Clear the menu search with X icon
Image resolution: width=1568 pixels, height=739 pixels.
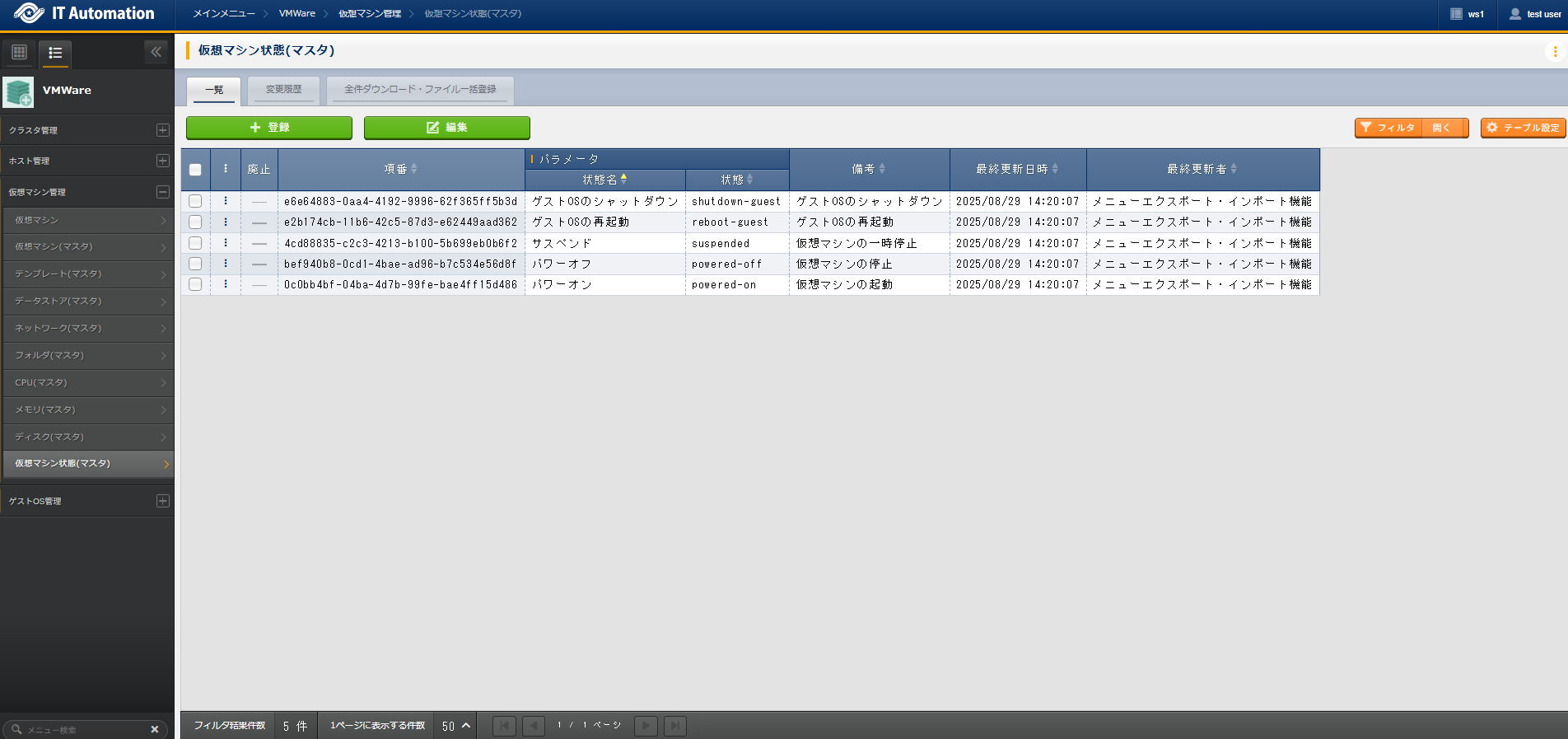[154, 729]
